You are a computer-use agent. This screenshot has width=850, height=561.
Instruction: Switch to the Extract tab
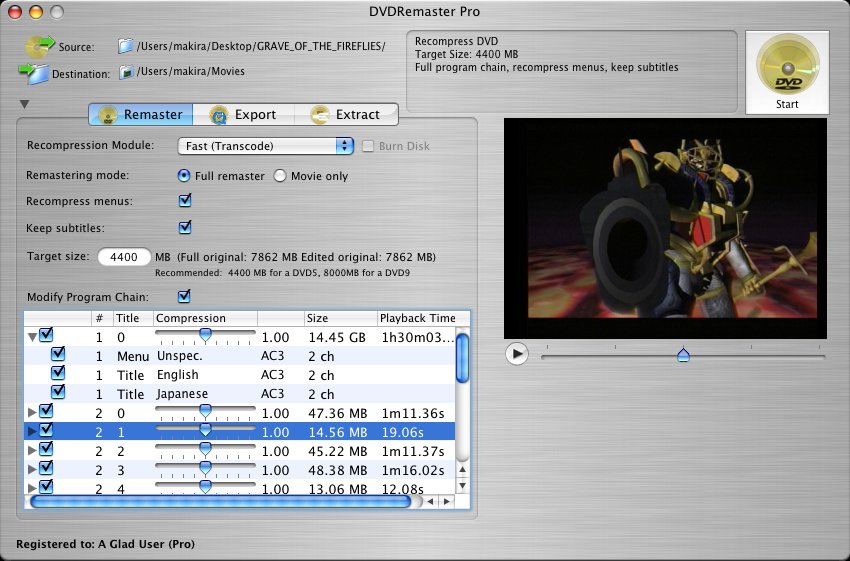346,114
